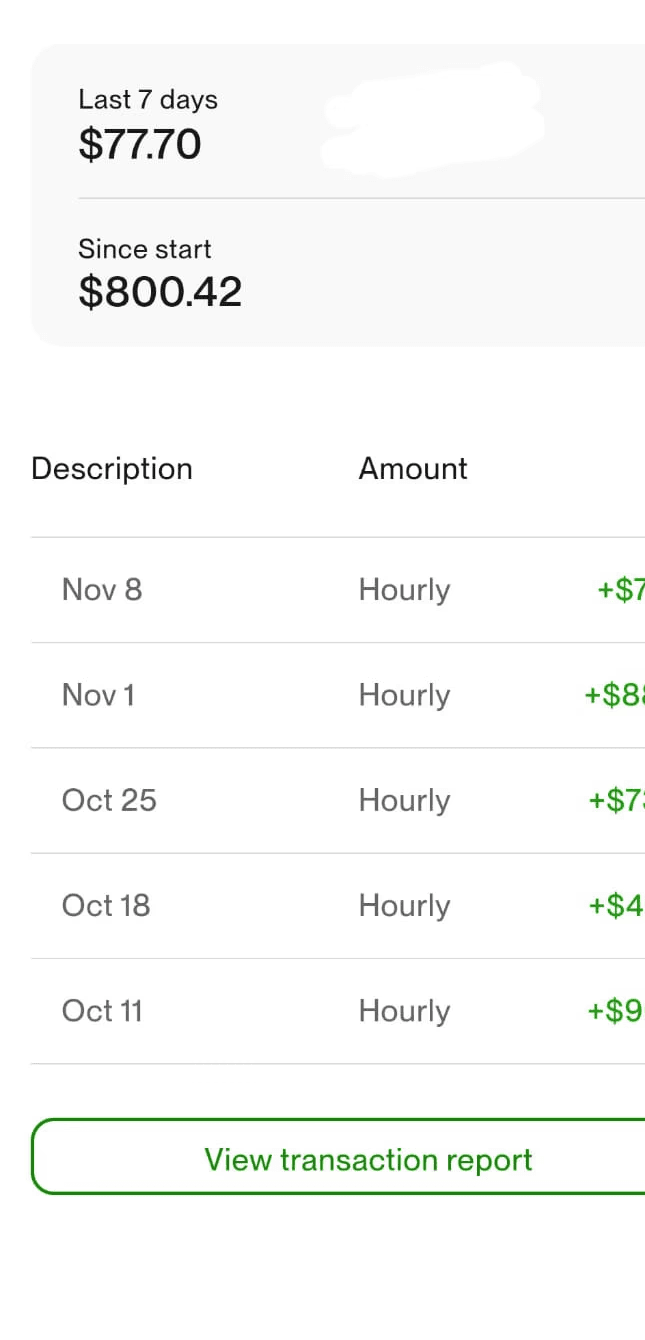The image size is (645, 1340).
Task: Open the Oct 11 Hourly payment entry
Action: [x=300, y=1011]
